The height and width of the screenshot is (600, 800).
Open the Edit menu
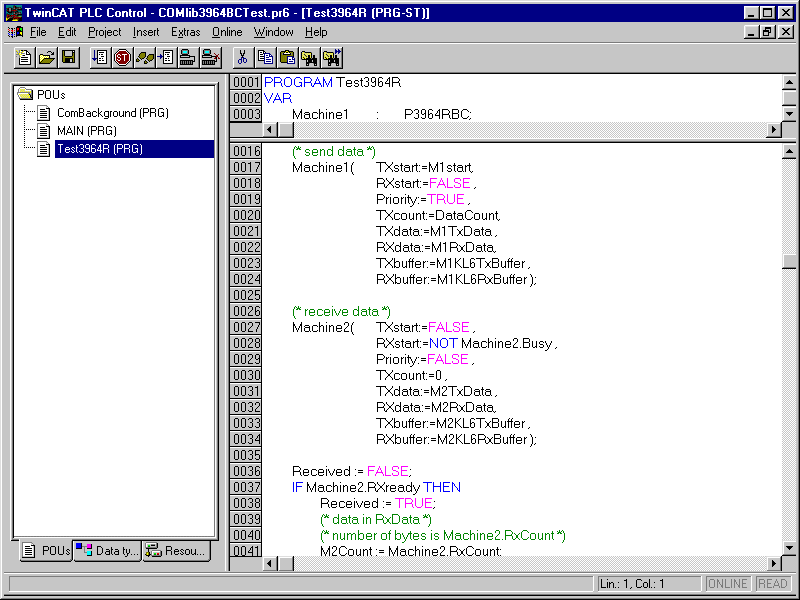coord(67,32)
